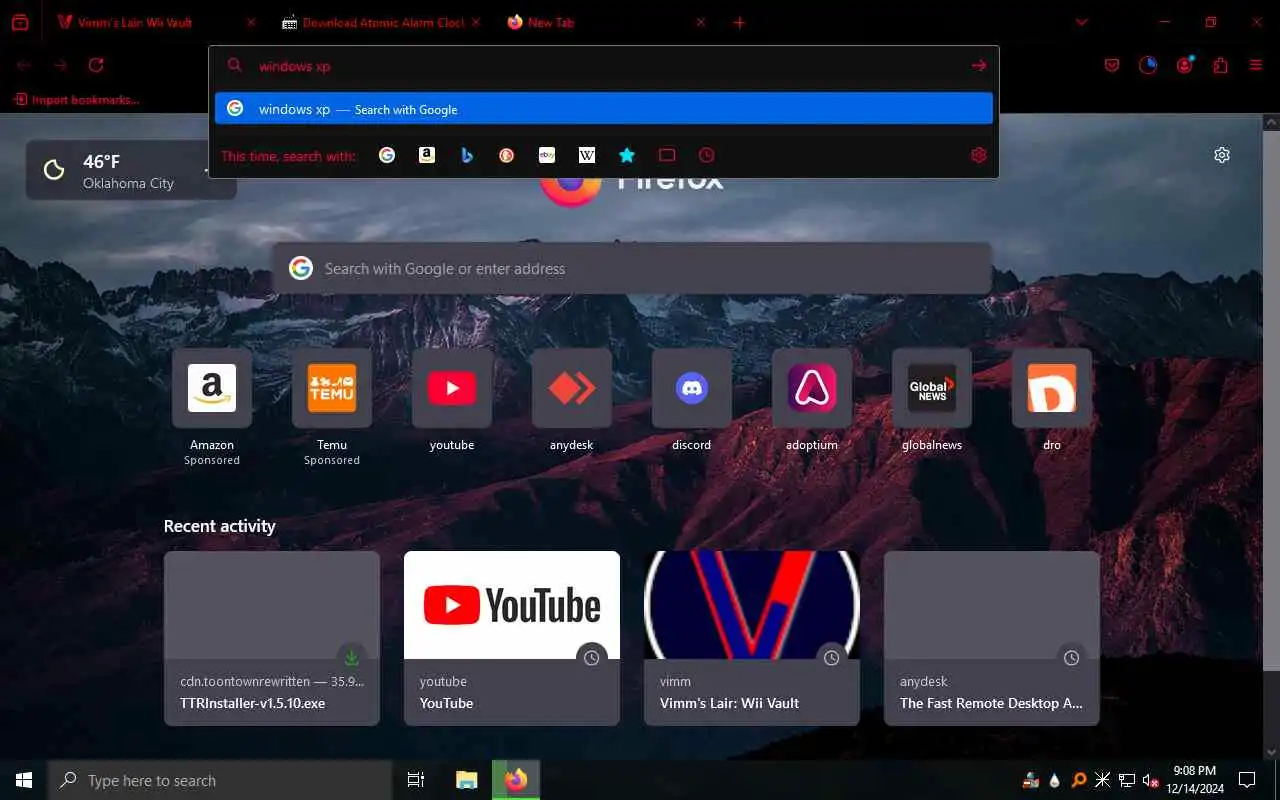Image resolution: width=1280 pixels, height=800 pixels.
Task: Search this time with Wikipedia
Action: pyautogui.click(x=587, y=155)
